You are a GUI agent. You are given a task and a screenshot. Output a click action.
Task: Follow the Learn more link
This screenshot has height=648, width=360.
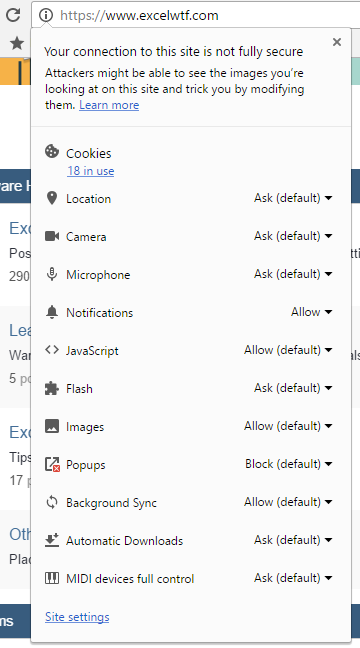click(x=109, y=105)
